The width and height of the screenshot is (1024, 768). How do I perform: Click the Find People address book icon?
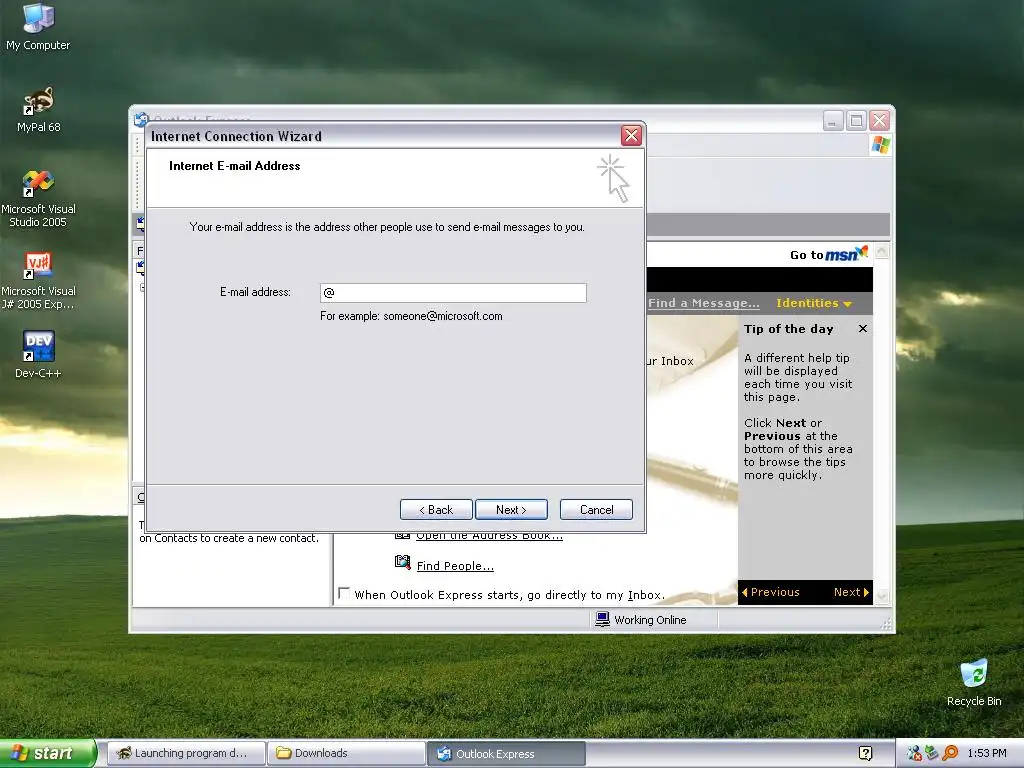tap(402, 562)
